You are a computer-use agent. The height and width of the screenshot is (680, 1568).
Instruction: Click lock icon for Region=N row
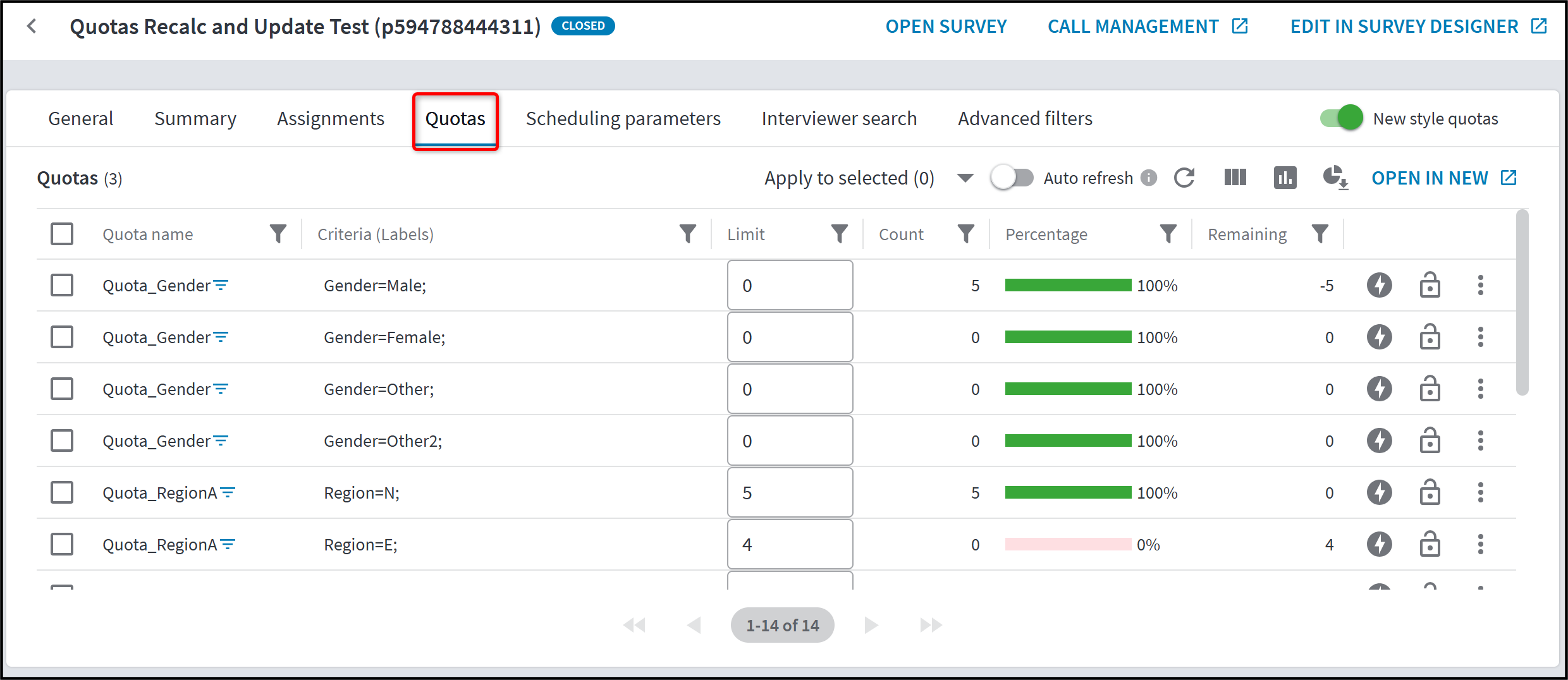pos(1430,492)
